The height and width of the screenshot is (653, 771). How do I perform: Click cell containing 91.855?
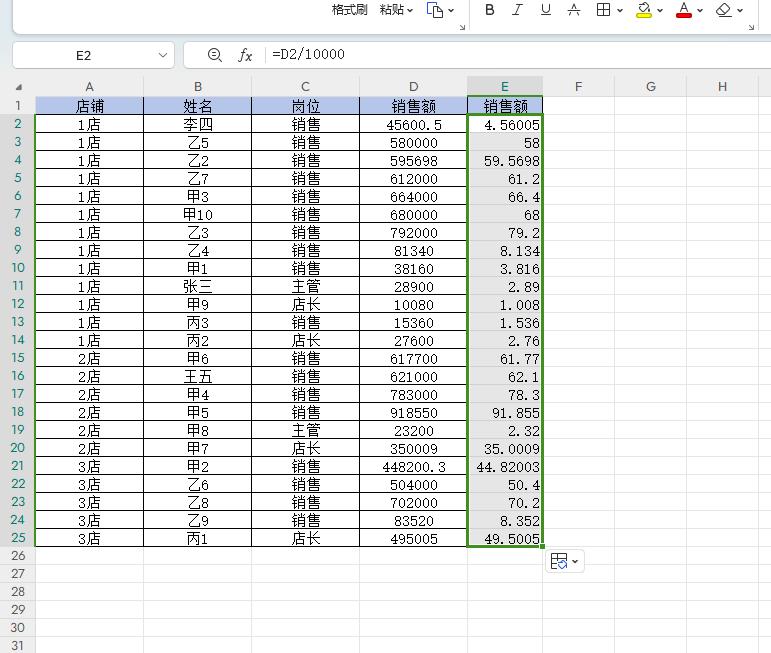pyautogui.click(x=505, y=413)
